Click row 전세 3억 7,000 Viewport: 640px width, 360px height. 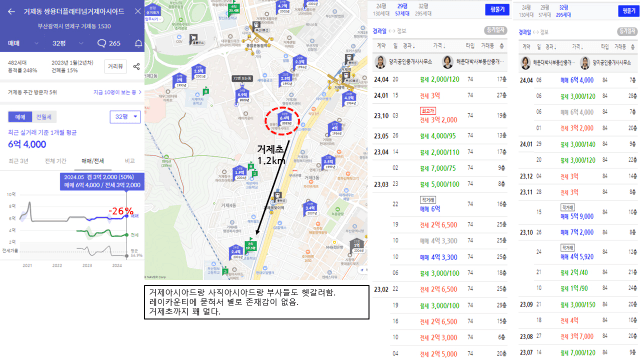[578, 337]
